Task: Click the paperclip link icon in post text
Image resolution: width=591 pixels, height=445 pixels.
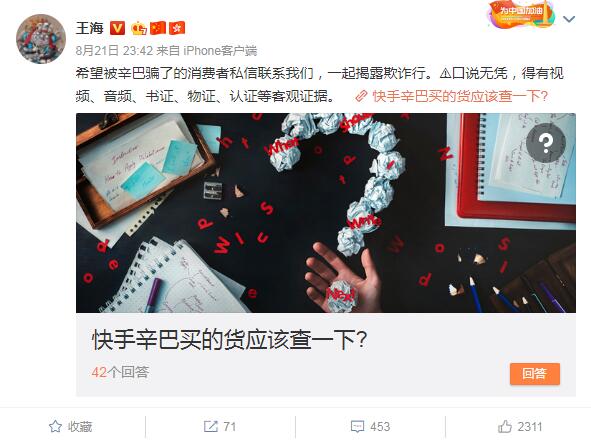Action: click(361, 96)
